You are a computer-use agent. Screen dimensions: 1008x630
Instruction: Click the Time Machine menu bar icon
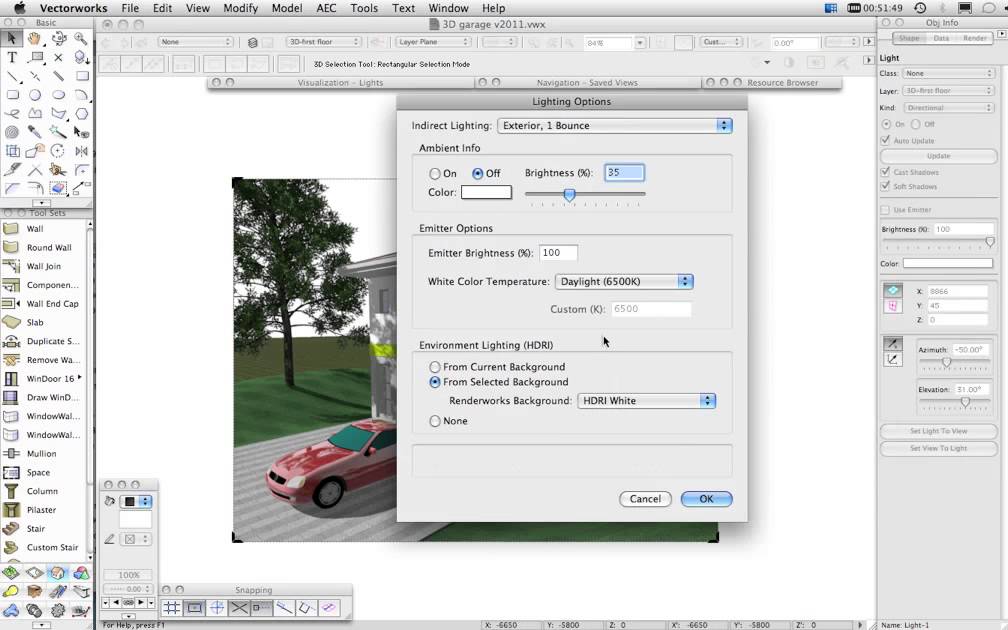[x=921, y=8]
